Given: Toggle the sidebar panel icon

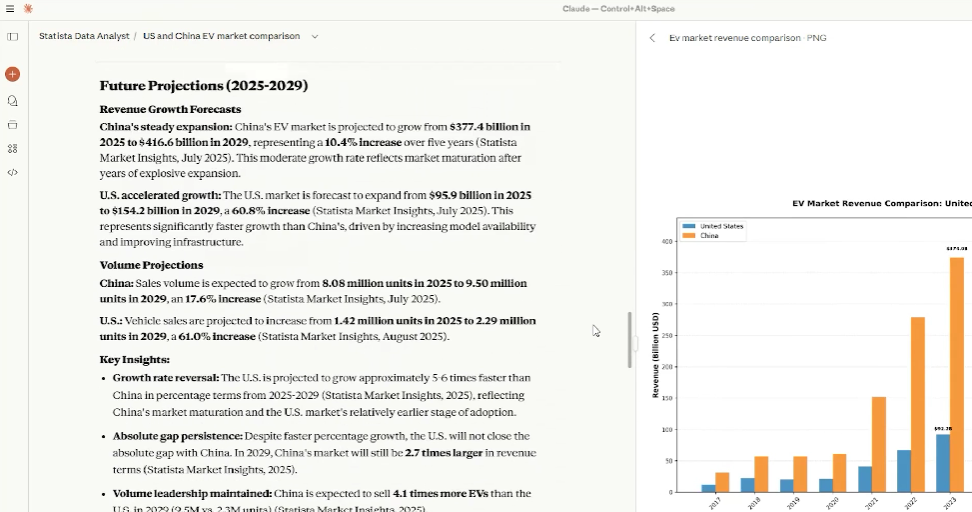Looking at the screenshot, I should point(12,37).
